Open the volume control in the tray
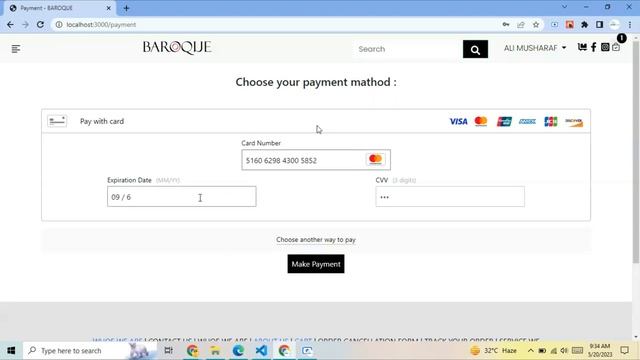Image resolution: width=640 pixels, height=360 pixels. click(564, 350)
